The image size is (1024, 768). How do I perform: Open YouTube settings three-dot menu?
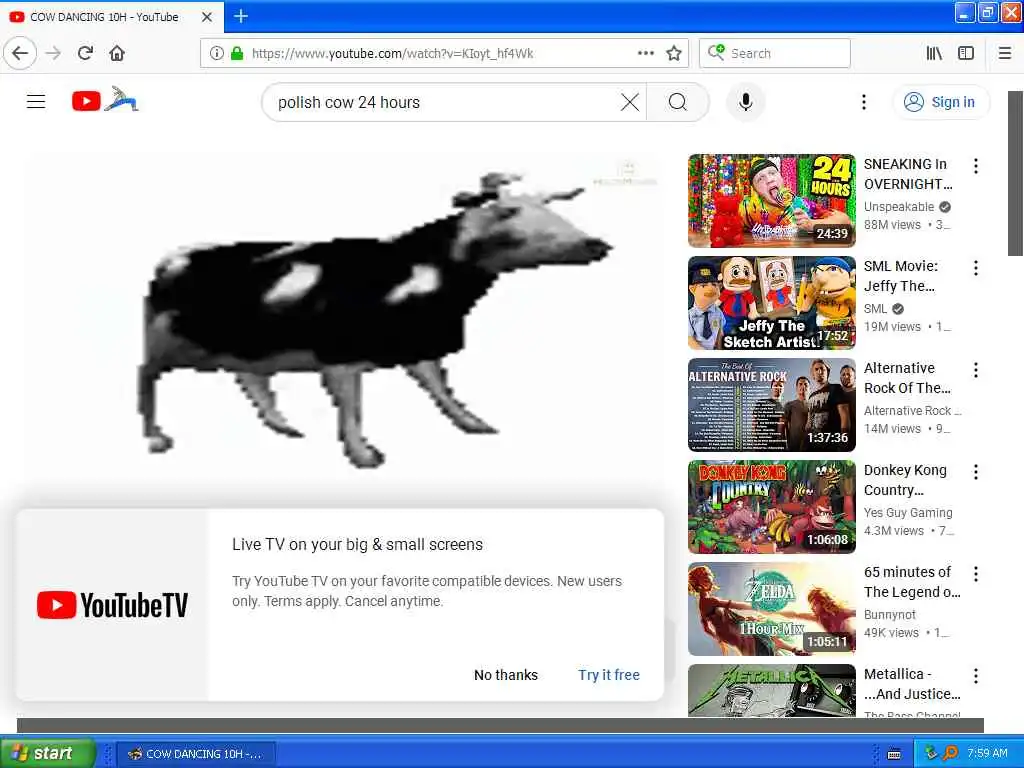tap(864, 102)
